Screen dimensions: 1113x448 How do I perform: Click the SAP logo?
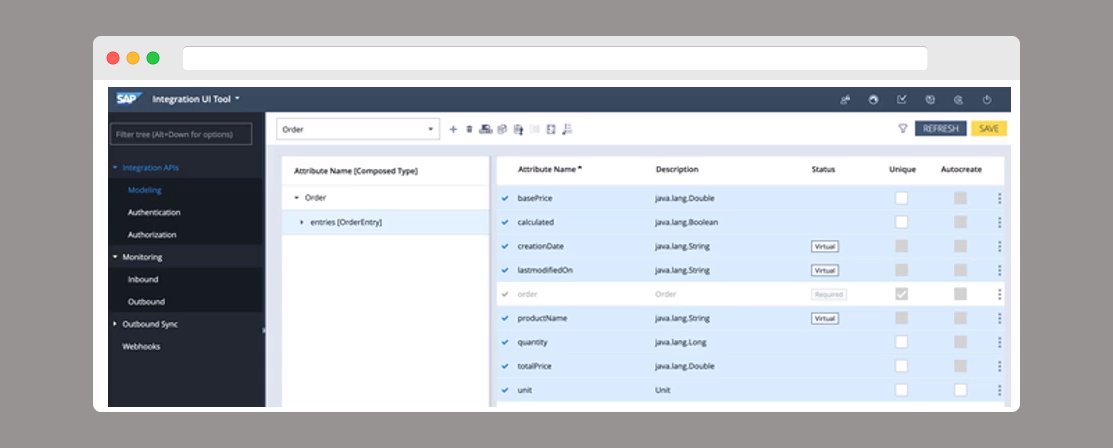(x=129, y=99)
